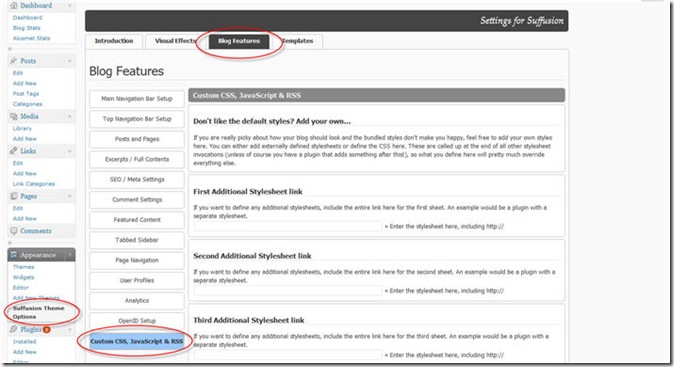
Task: Click the Posts heading text in sidebar
Action: [28, 61]
